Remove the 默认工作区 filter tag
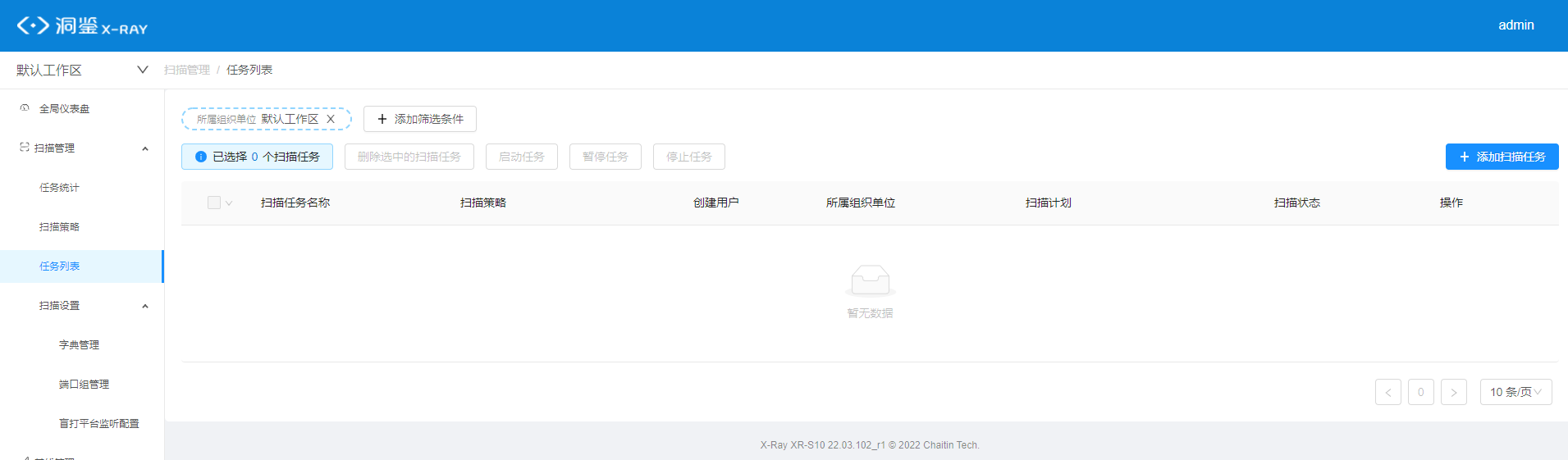Screen dimensions: 1568x460 pyautogui.click(x=331, y=119)
